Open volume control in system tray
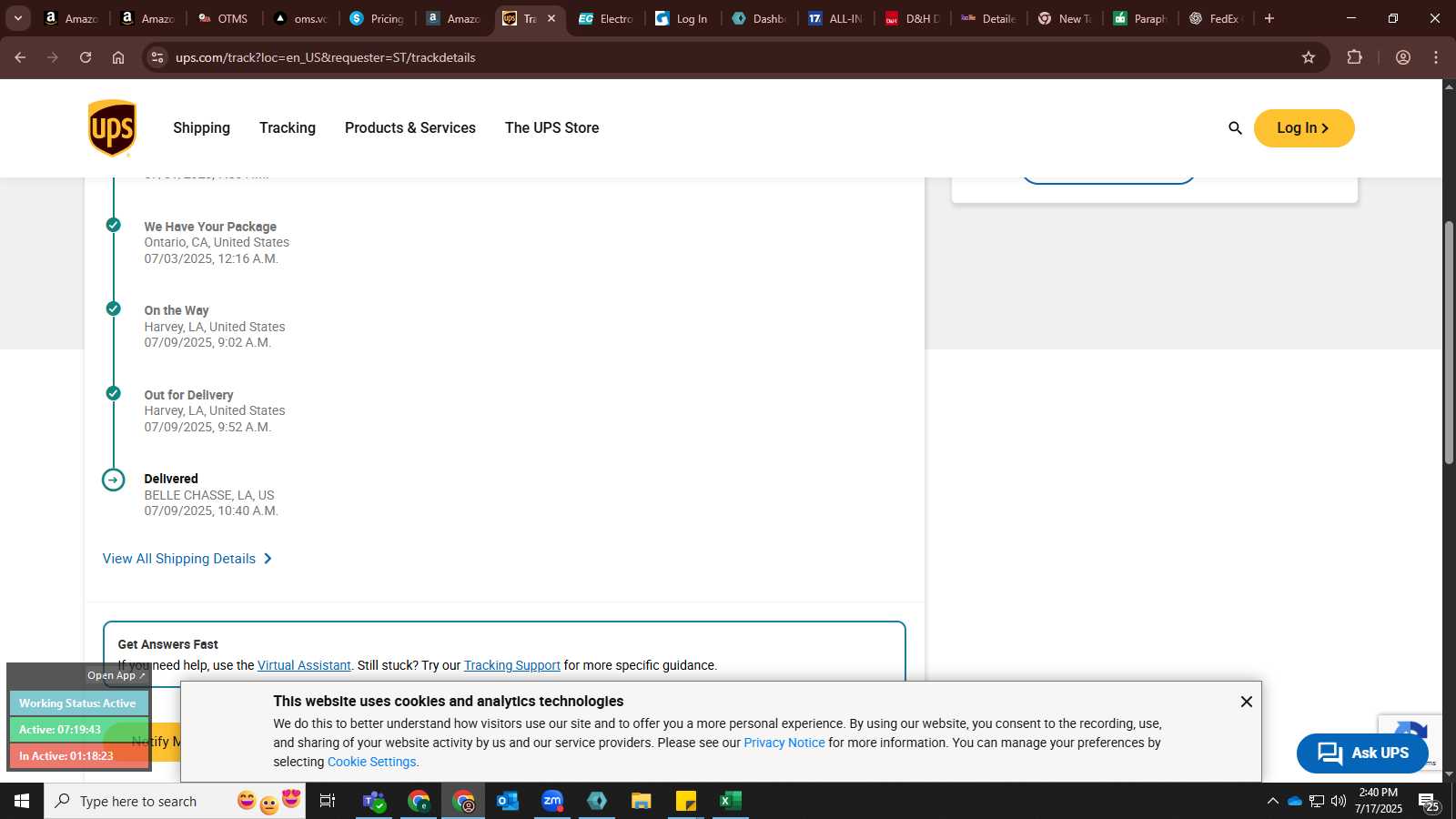The height and width of the screenshot is (819, 1456). (x=1339, y=801)
